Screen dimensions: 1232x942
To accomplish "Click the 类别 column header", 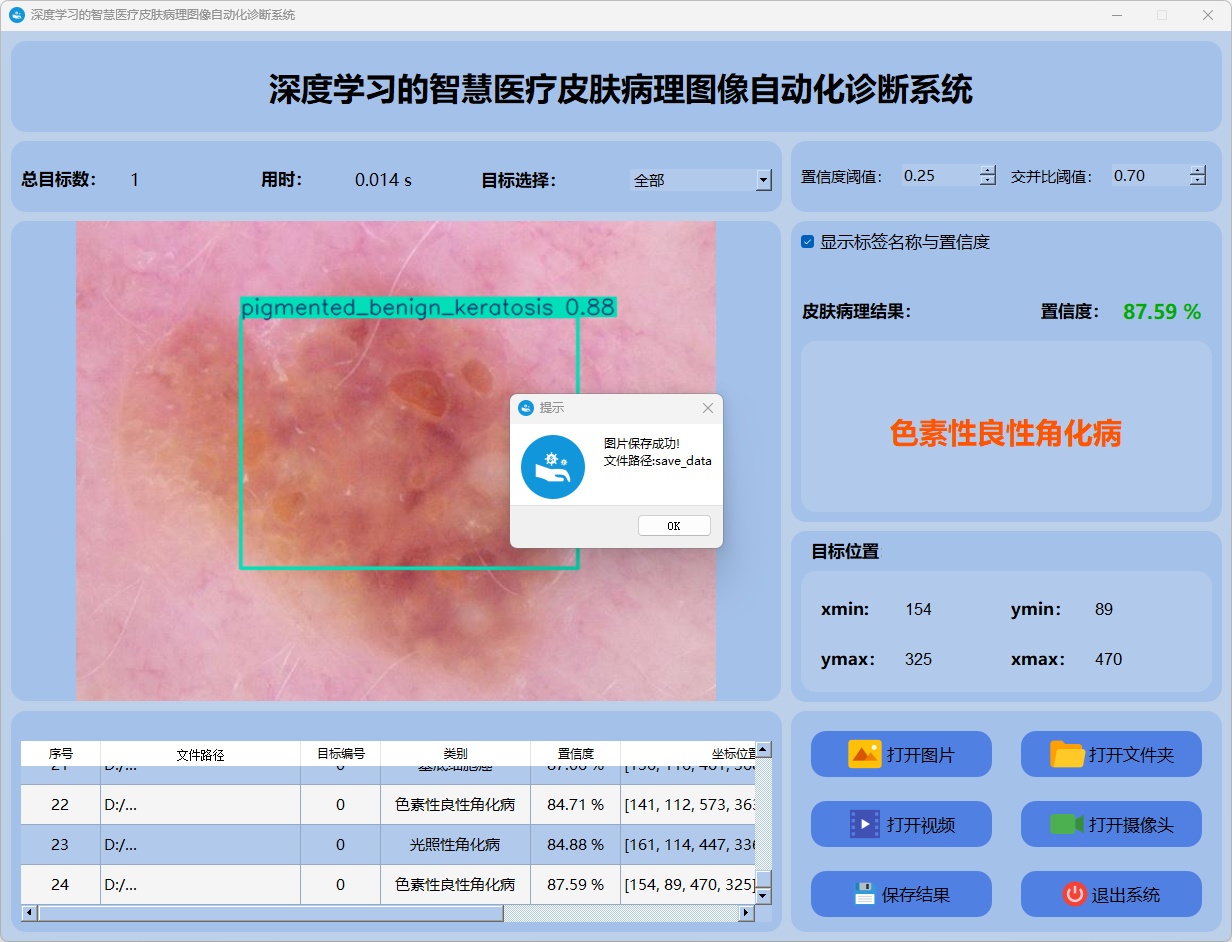I will tap(456, 754).
